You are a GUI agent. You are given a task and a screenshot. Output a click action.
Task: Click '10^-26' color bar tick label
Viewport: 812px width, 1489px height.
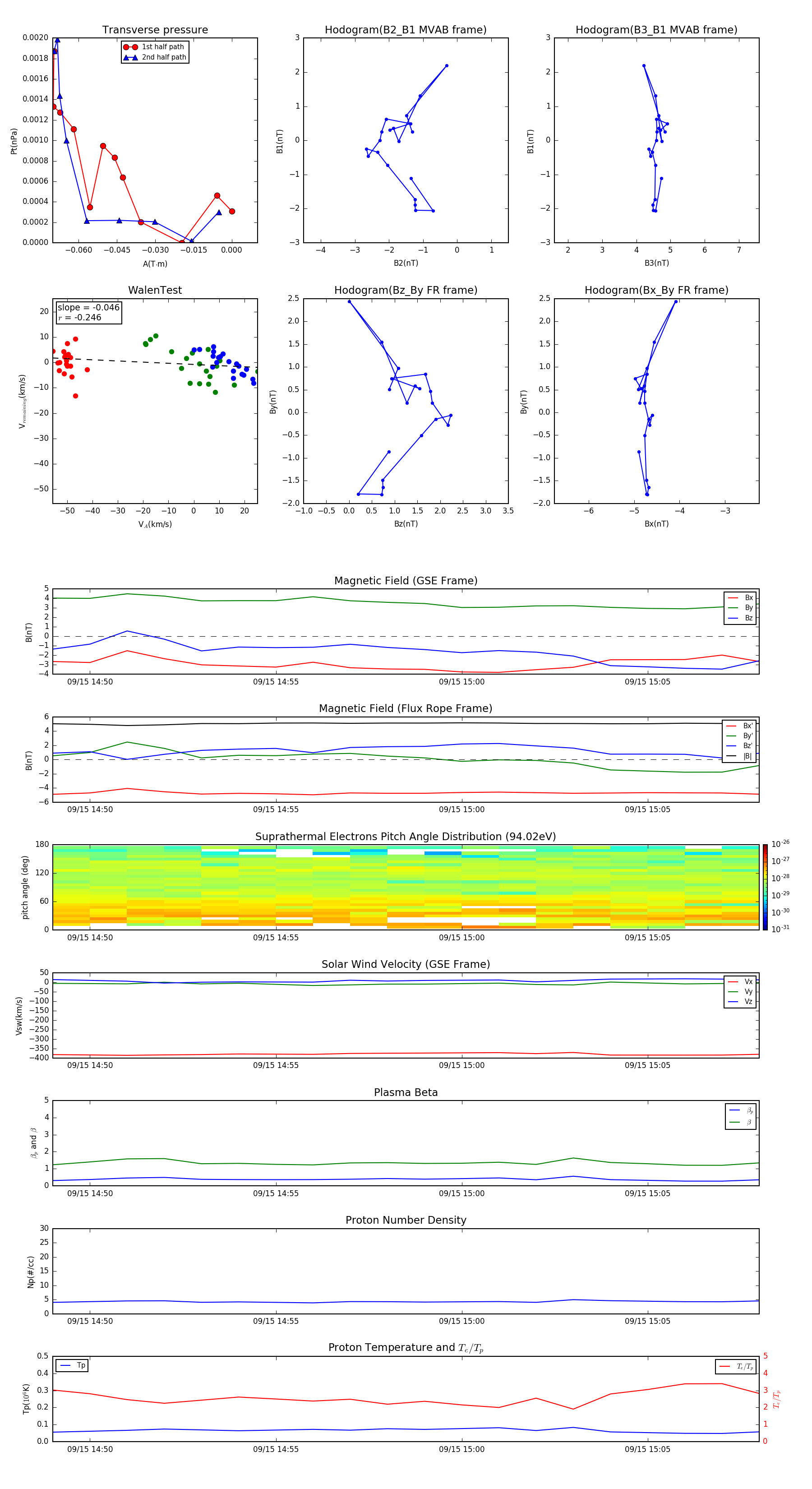pyautogui.click(x=780, y=845)
